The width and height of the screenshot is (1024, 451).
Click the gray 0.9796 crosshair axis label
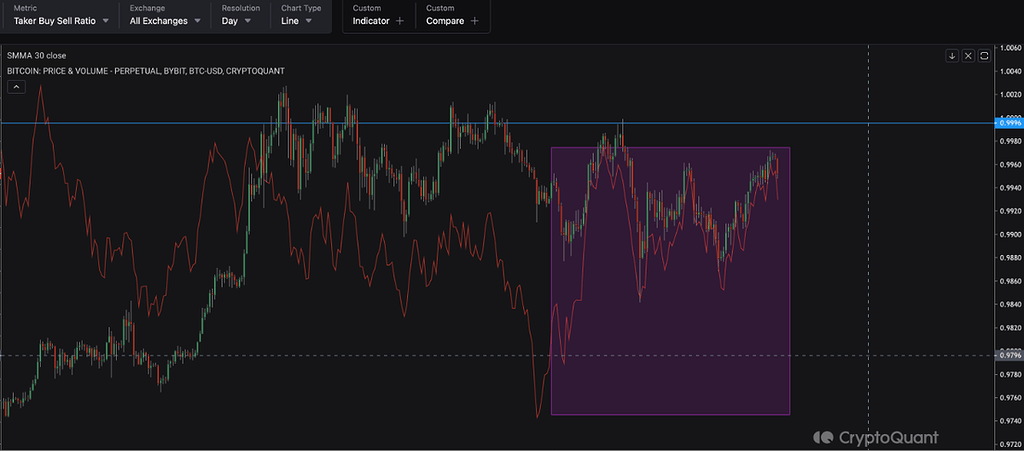1009,355
